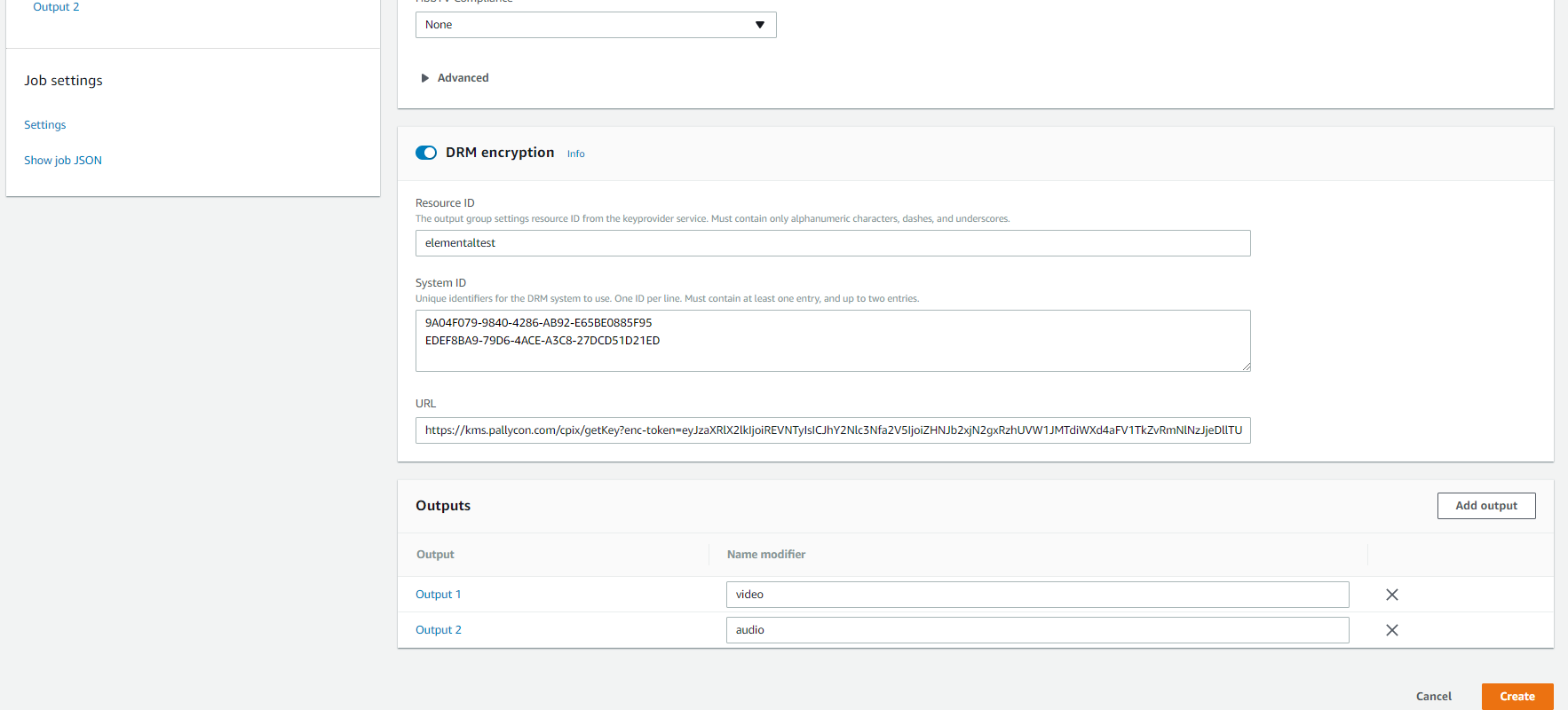
Task: Toggle off DRM encryption switch
Action: 426,153
